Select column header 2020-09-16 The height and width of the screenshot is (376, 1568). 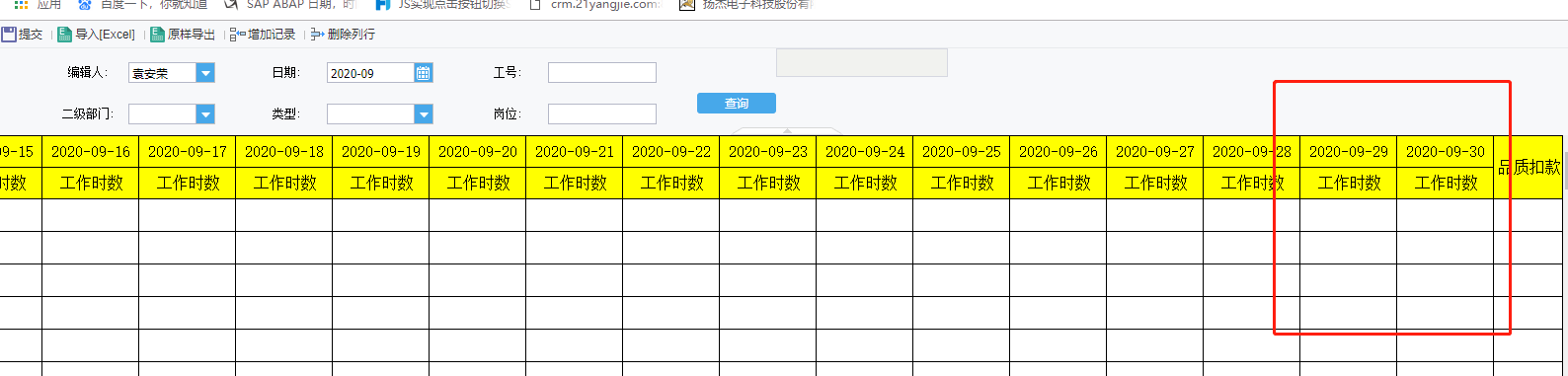click(x=91, y=152)
